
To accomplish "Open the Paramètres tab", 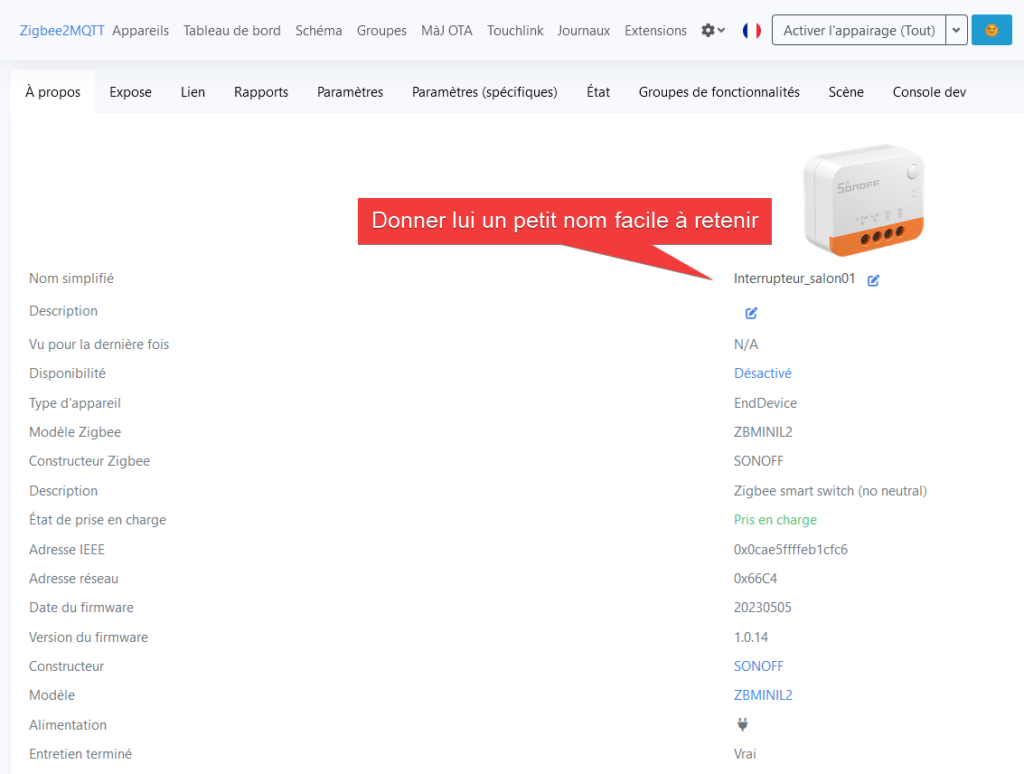I will [350, 92].
